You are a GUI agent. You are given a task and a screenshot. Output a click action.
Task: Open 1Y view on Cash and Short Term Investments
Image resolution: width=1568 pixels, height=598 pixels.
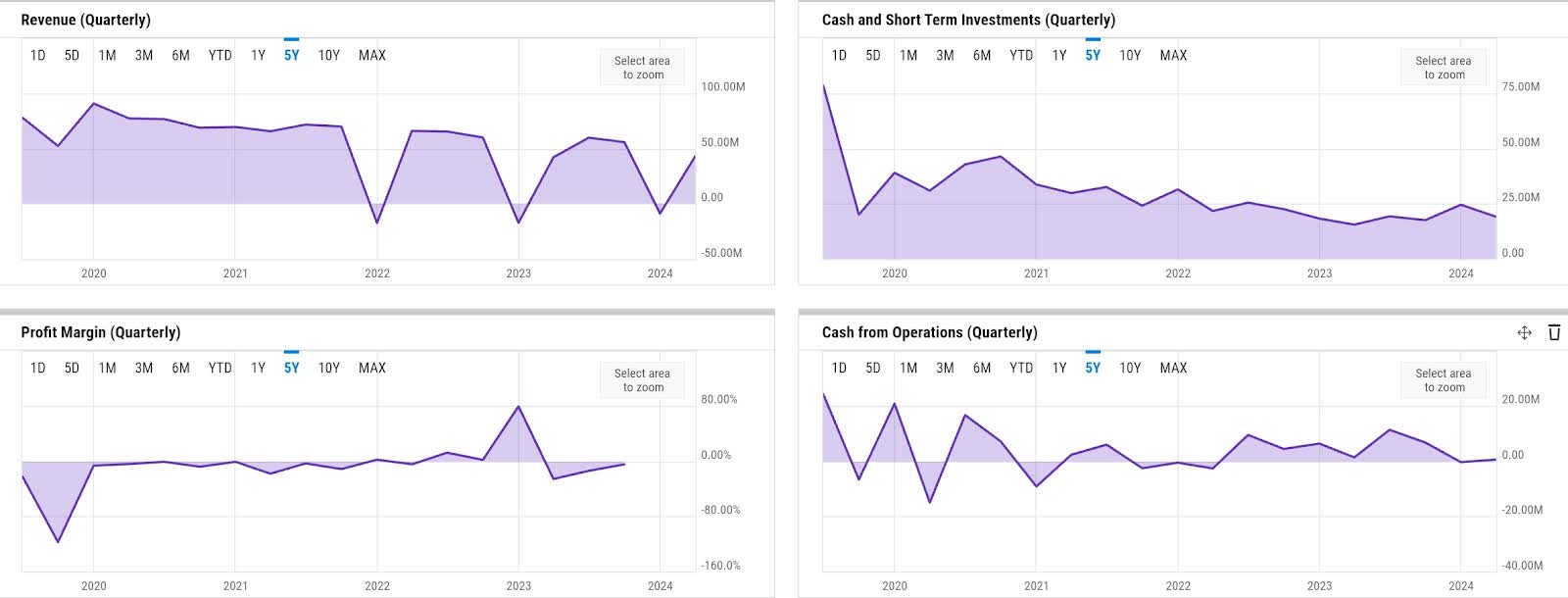click(1057, 56)
